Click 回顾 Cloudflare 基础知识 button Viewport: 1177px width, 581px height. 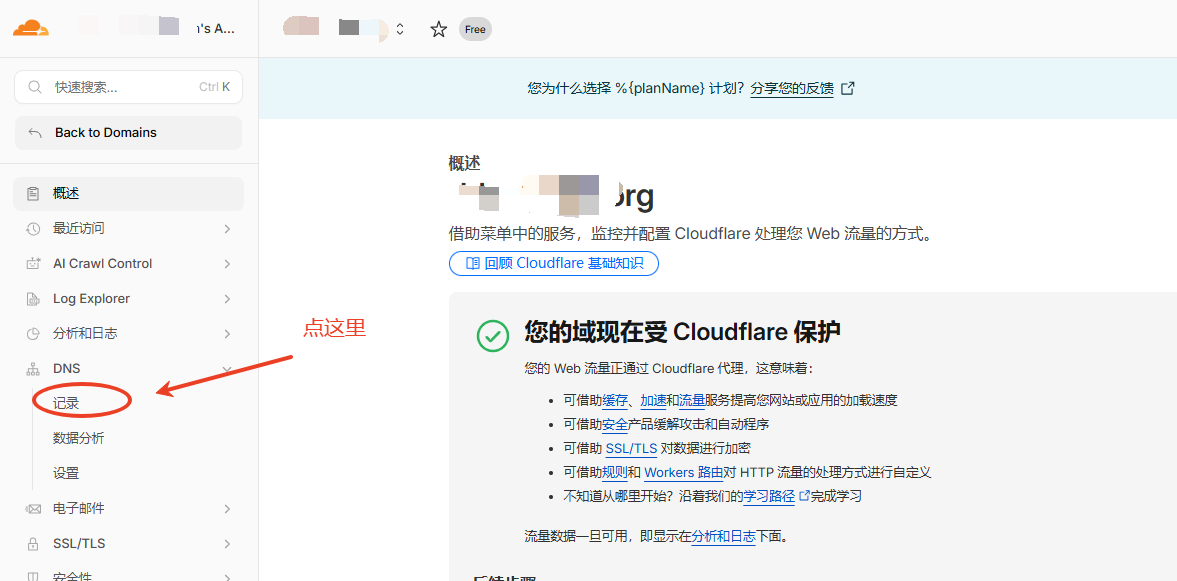(x=553, y=264)
